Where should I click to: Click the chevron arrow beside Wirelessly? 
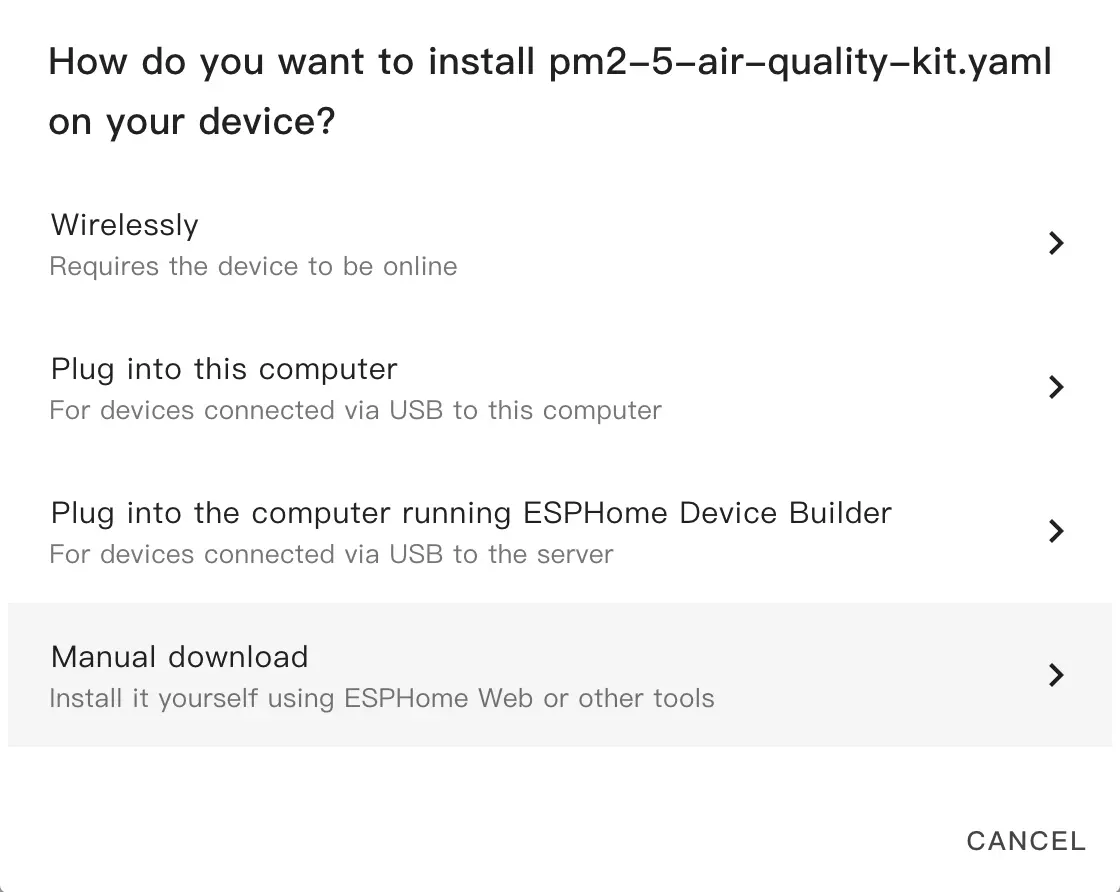(1055, 243)
